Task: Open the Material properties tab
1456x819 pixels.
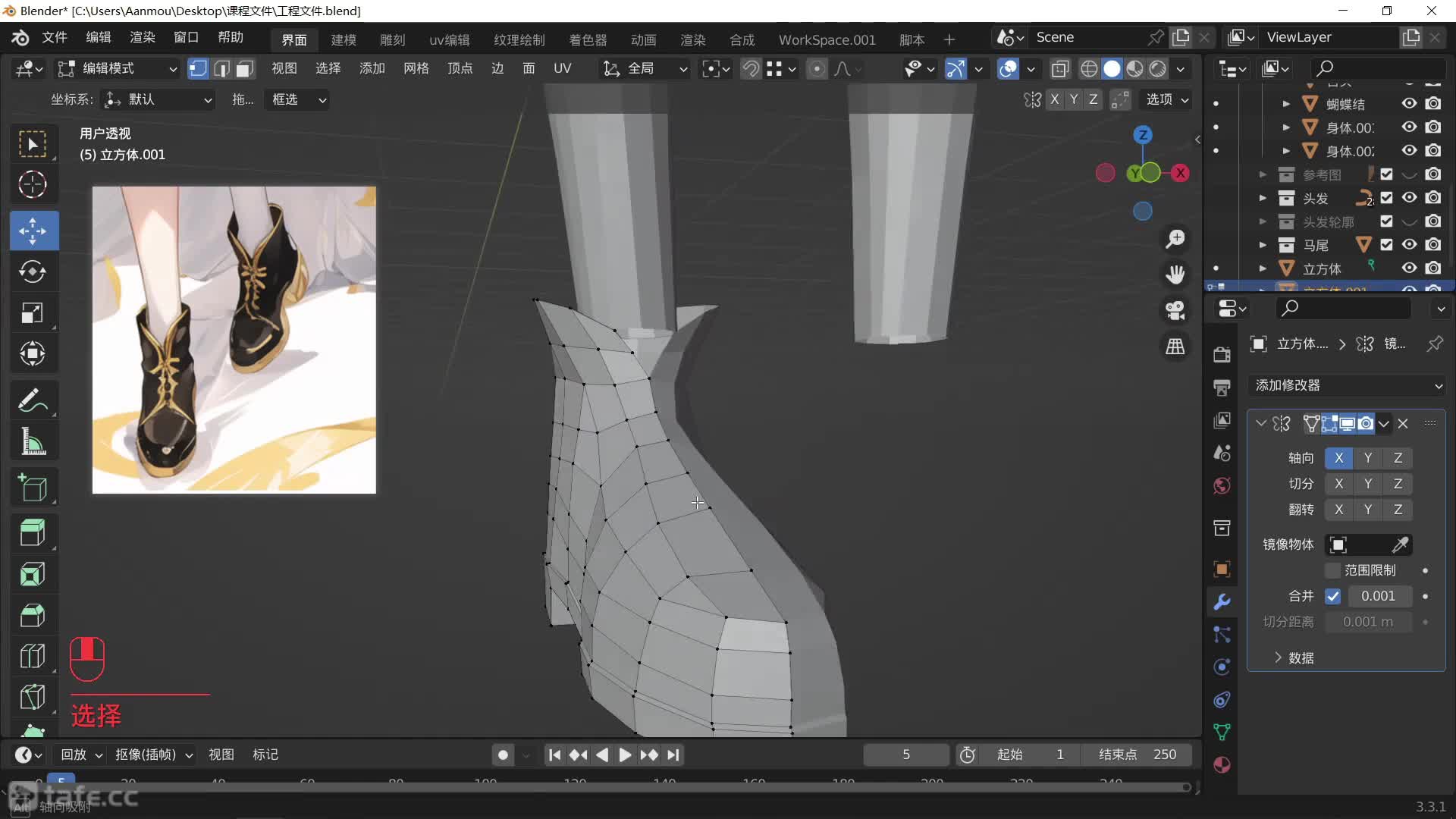Action: coord(1222,764)
